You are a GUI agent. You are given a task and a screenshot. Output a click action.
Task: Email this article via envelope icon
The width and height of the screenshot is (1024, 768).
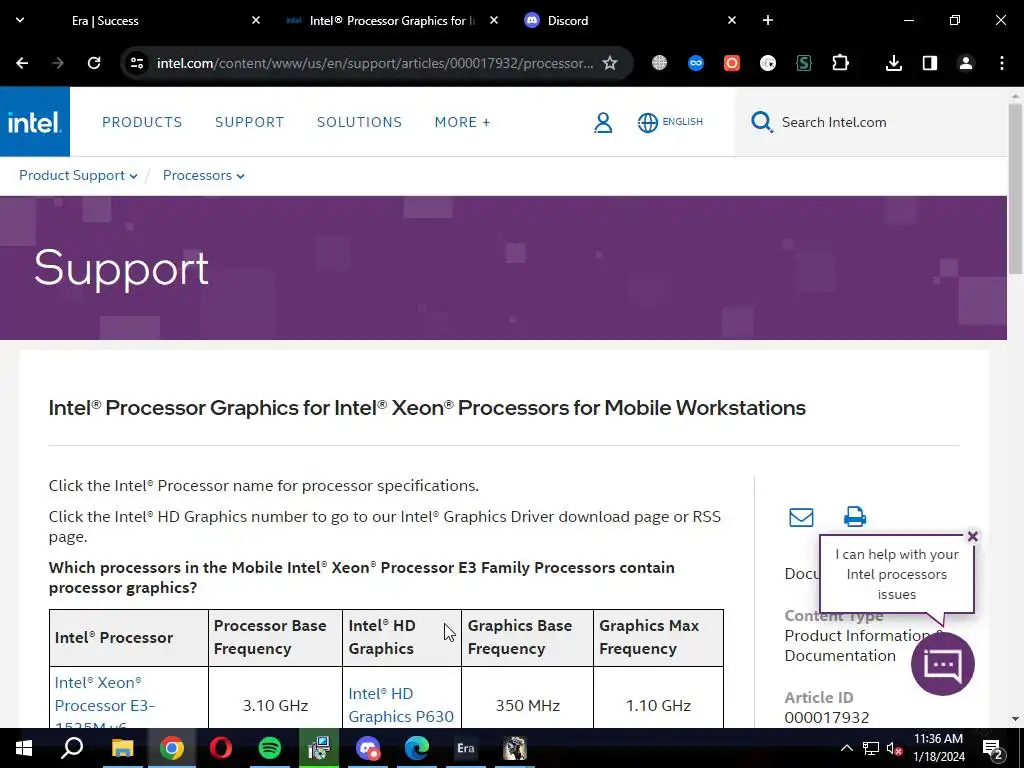pos(801,517)
